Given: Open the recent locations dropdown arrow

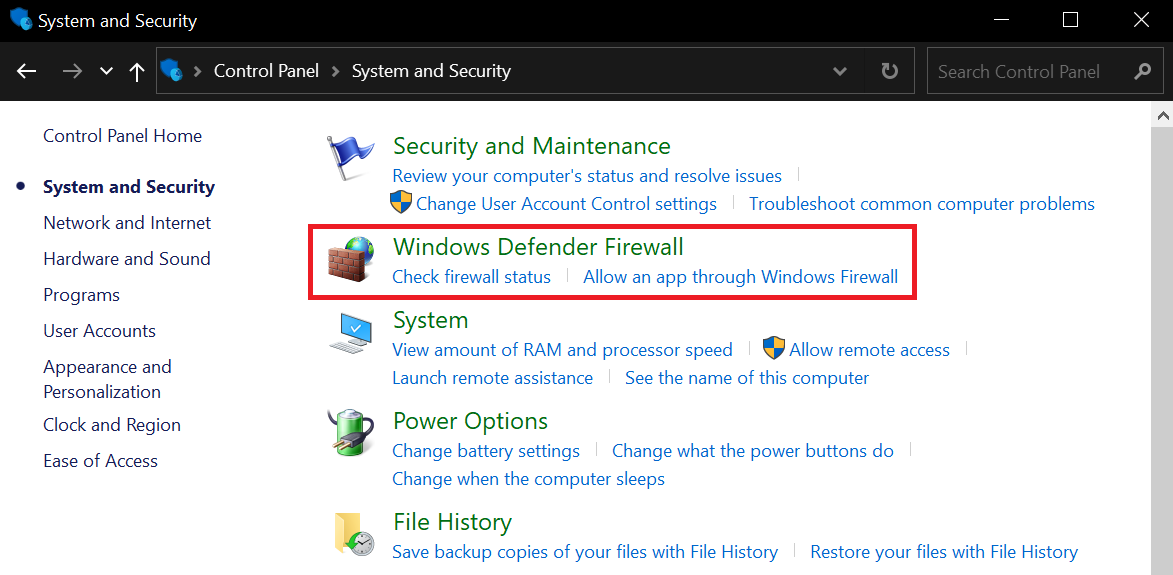Looking at the screenshot, I should tap(107, 71).
